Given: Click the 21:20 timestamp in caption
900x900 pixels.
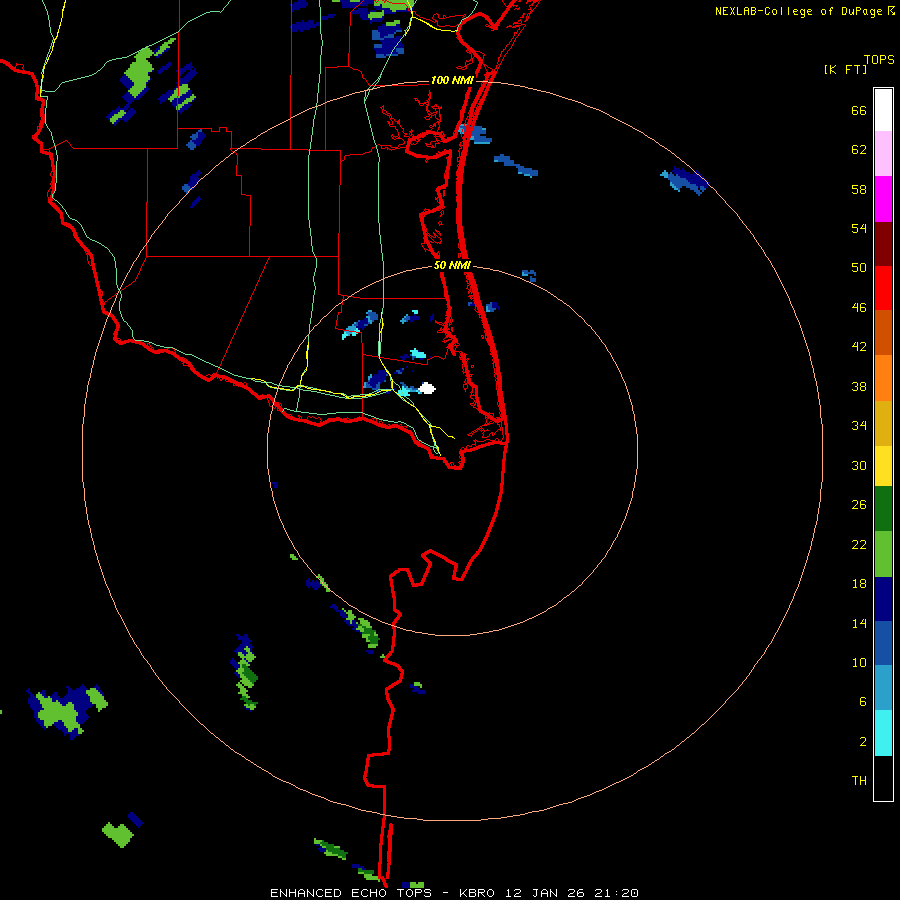Looking at the screenshot, I should pos(616,893).
